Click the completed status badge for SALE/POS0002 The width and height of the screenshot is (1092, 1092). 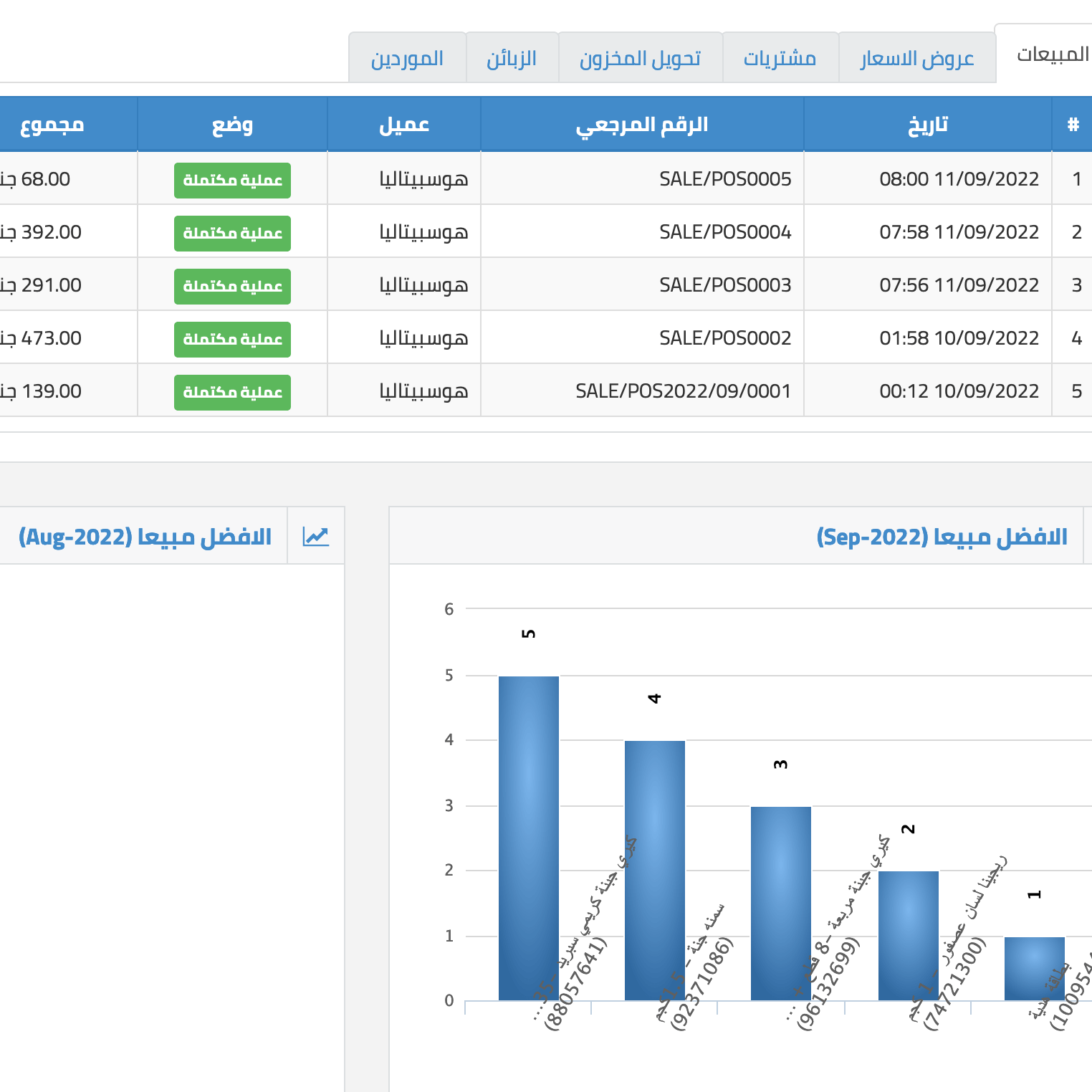[x=232, y=339]
